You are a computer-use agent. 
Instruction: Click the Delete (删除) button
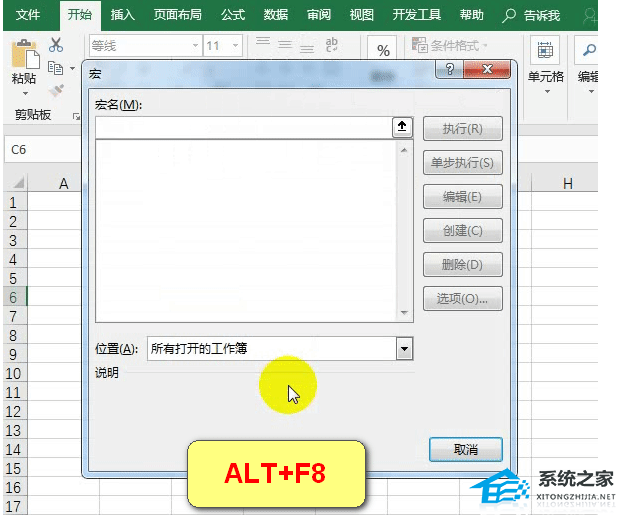click(463, 265)
